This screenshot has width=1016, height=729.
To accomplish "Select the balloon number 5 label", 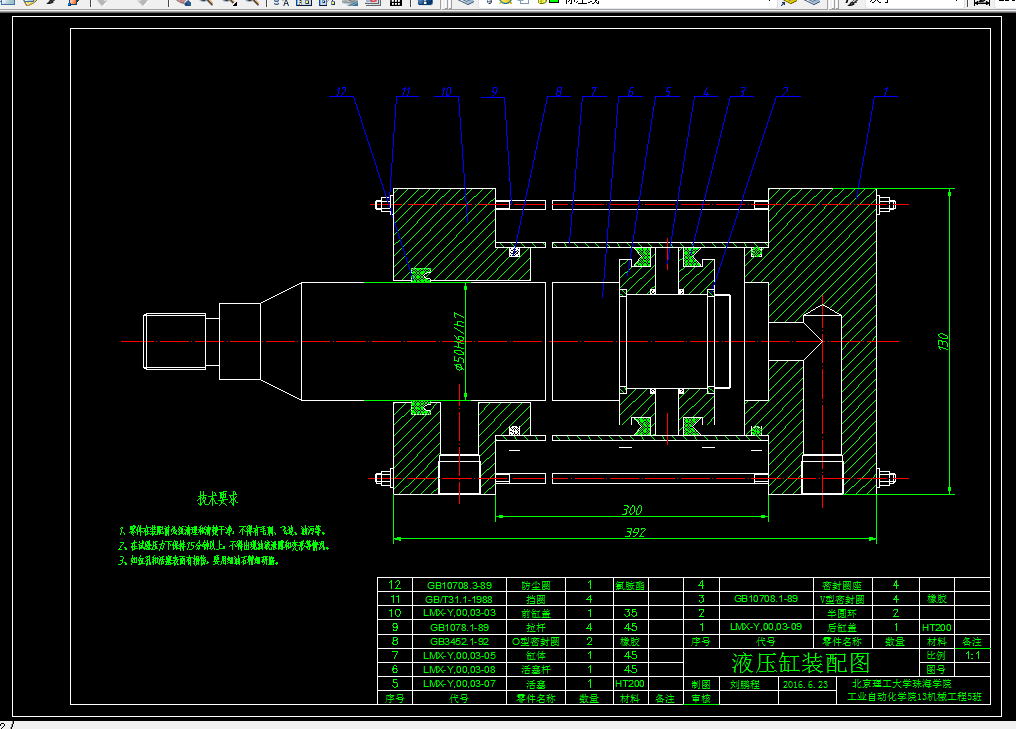I will 668,91.
